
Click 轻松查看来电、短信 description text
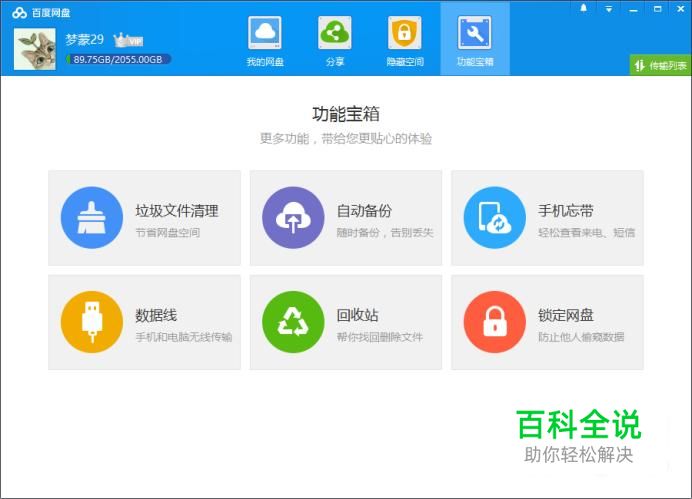click(587, 233)
